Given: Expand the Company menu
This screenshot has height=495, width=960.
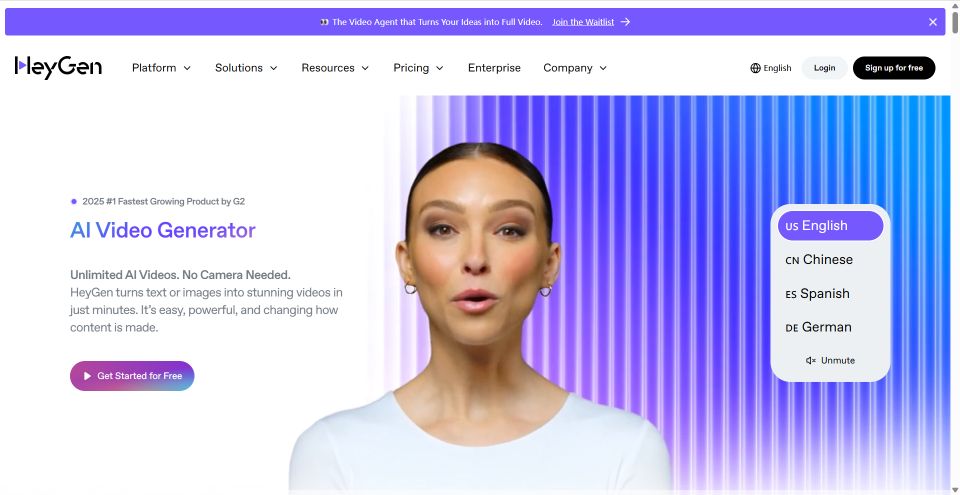Looking at the screenshot, I should (x=575, y=68).
